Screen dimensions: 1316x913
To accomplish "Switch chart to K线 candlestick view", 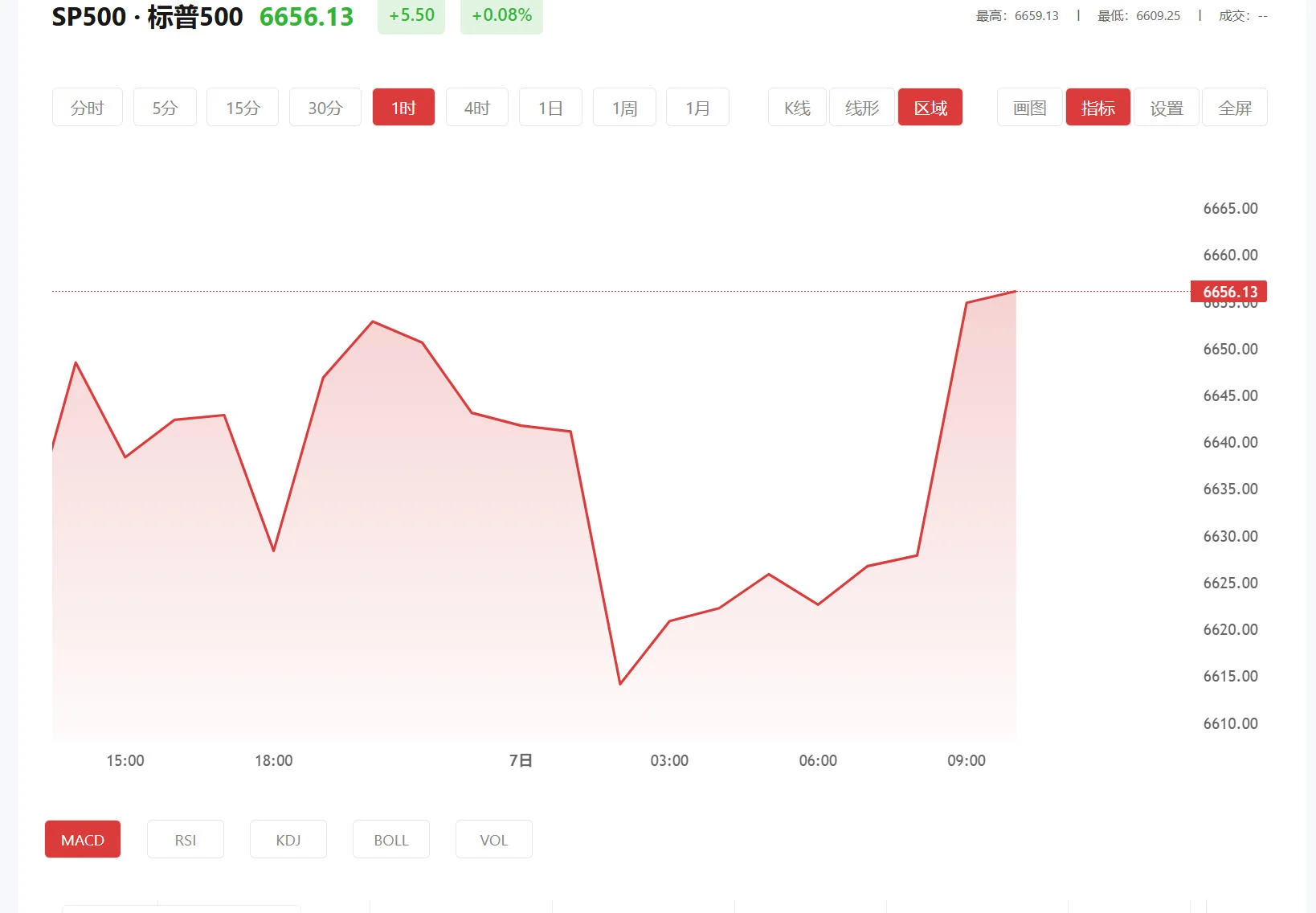I will coord(796,107).
